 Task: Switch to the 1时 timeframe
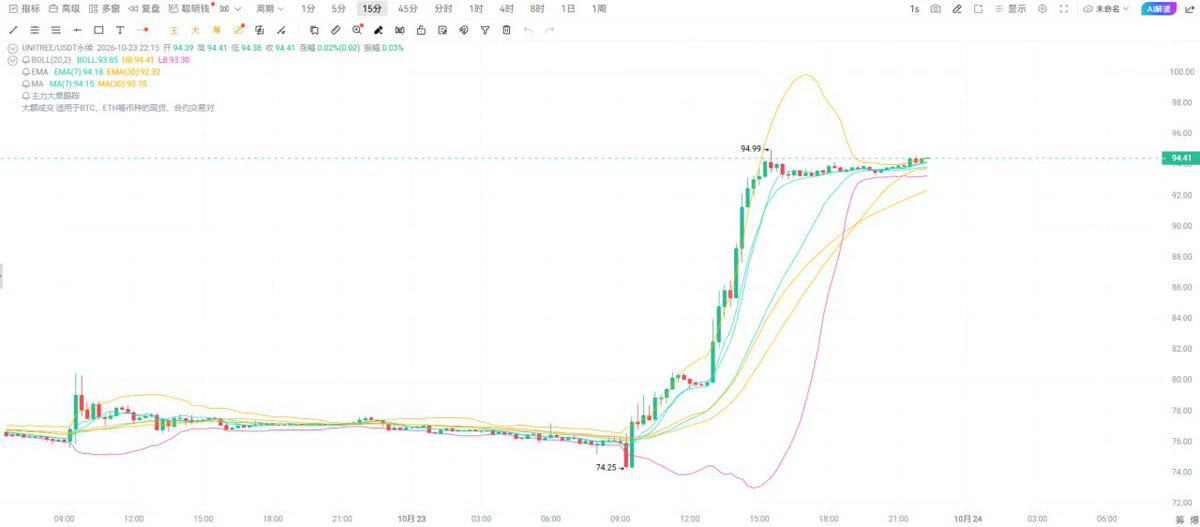[x=476, y=8]
